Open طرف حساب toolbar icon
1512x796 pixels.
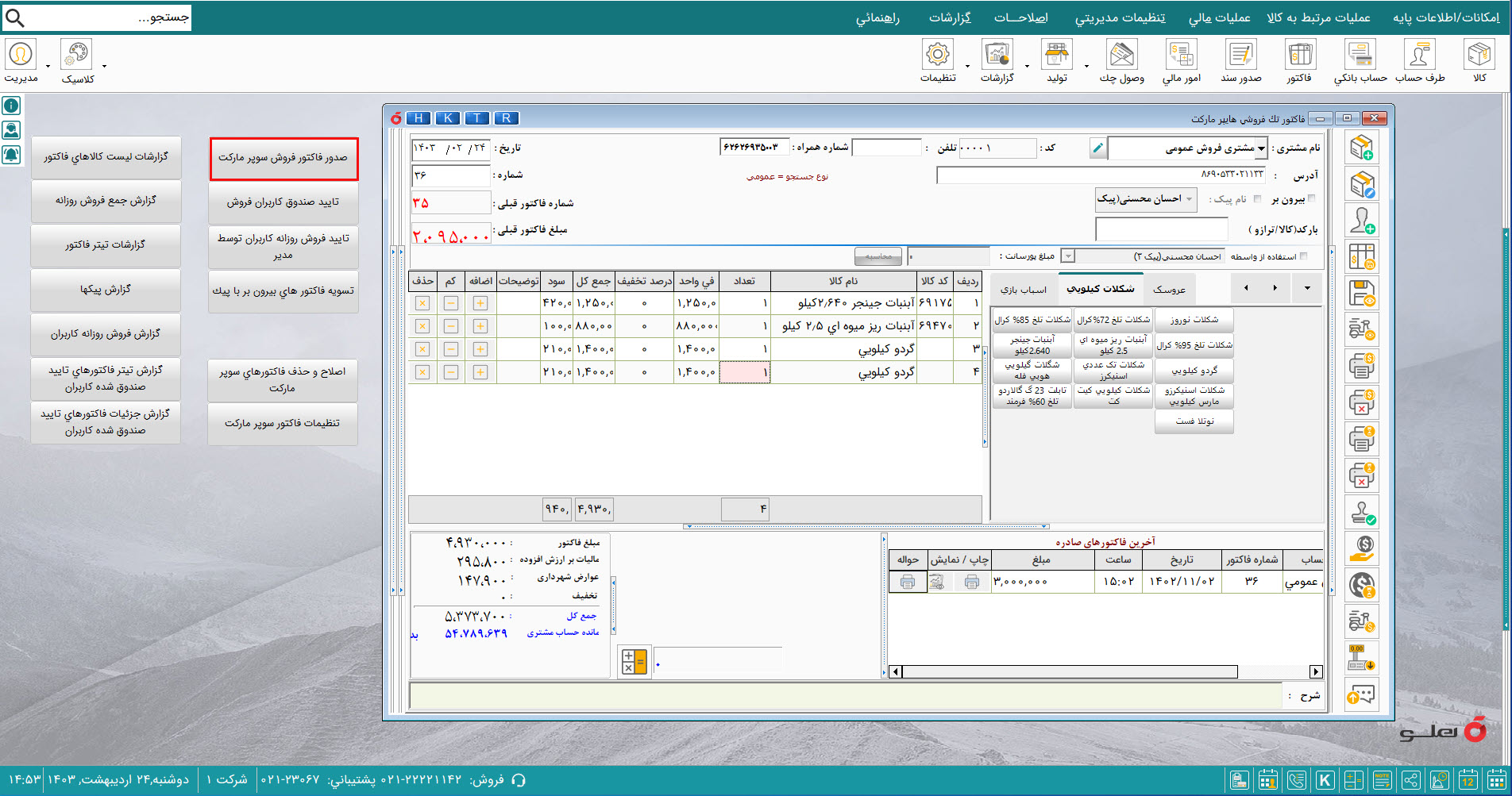click(1420, 61)
